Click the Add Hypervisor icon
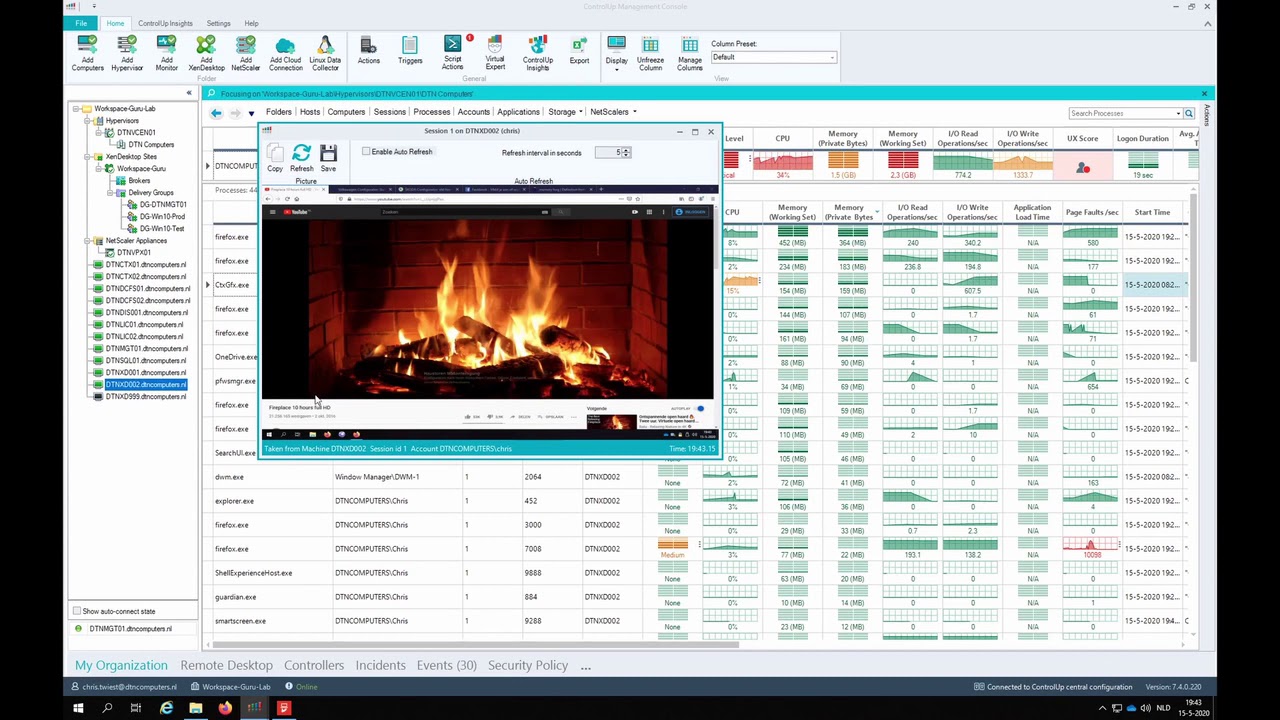This screenshot has height=720, width=1280. point(127,53)
